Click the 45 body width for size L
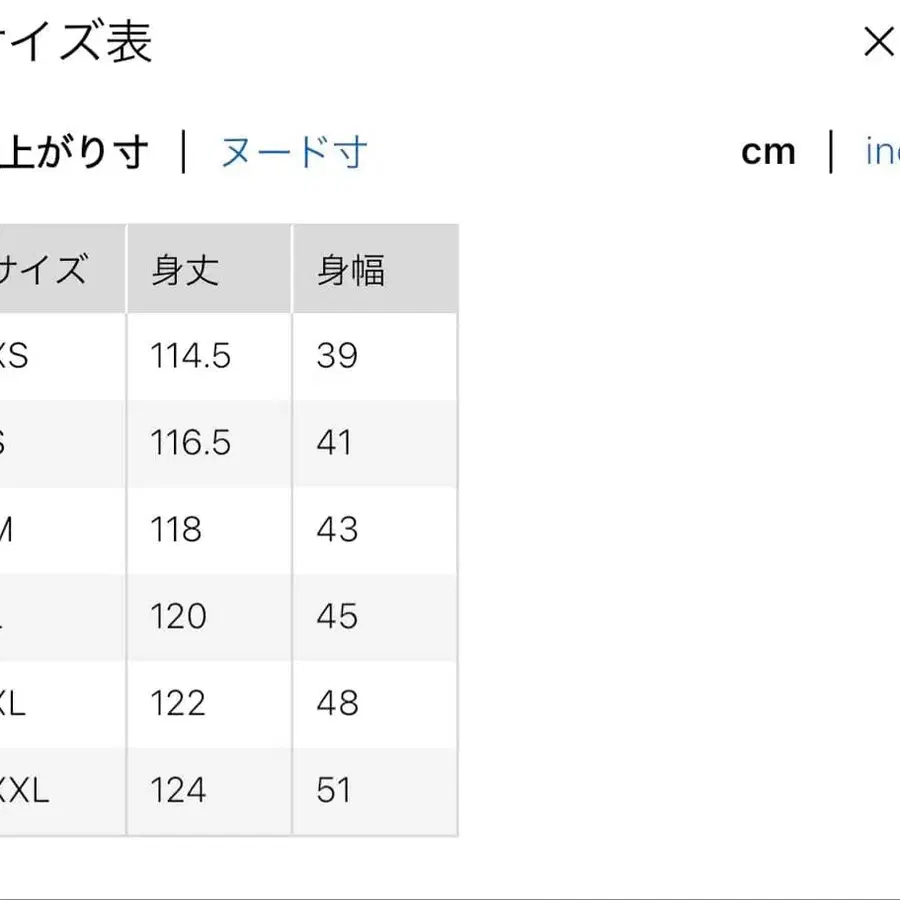This screenshot has width=900, height=900. tap(335, 617)
